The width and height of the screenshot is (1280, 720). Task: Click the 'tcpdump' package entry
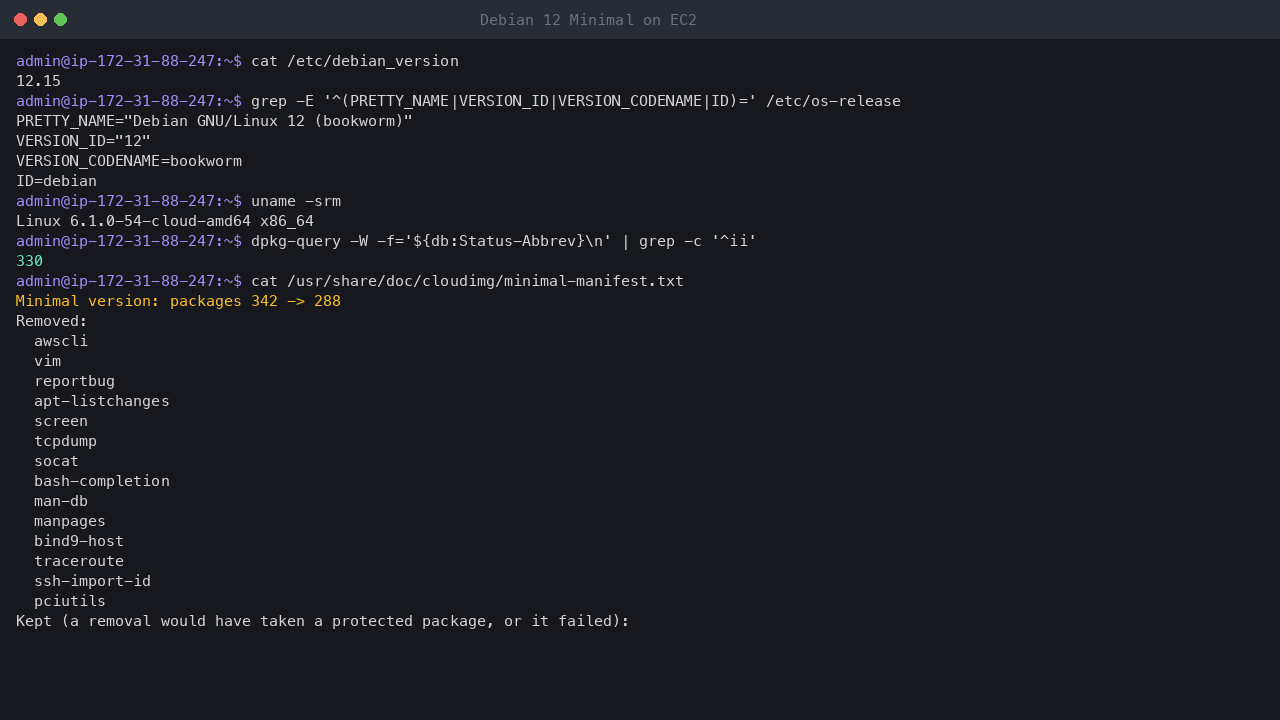coord(65,441)
